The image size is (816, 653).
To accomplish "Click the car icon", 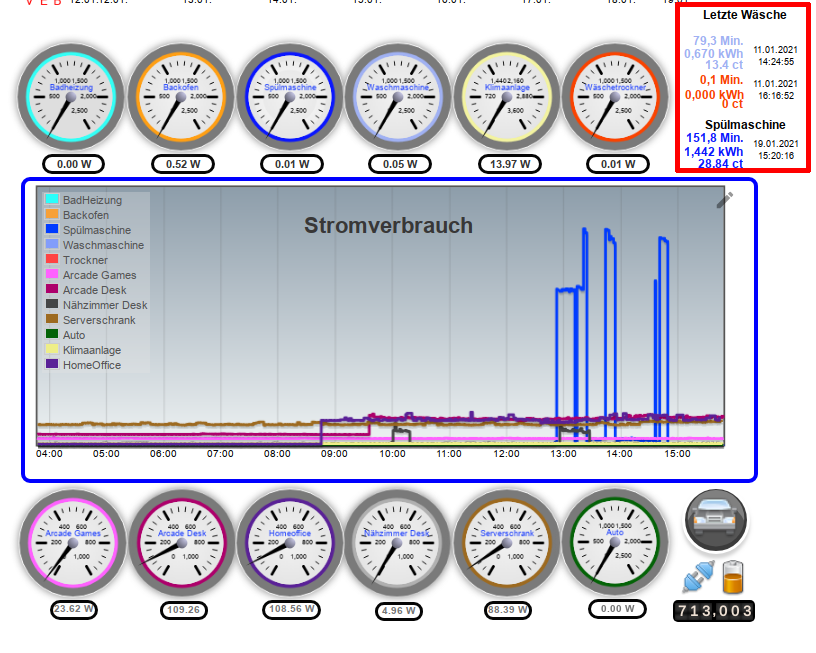I will [716, 520].
